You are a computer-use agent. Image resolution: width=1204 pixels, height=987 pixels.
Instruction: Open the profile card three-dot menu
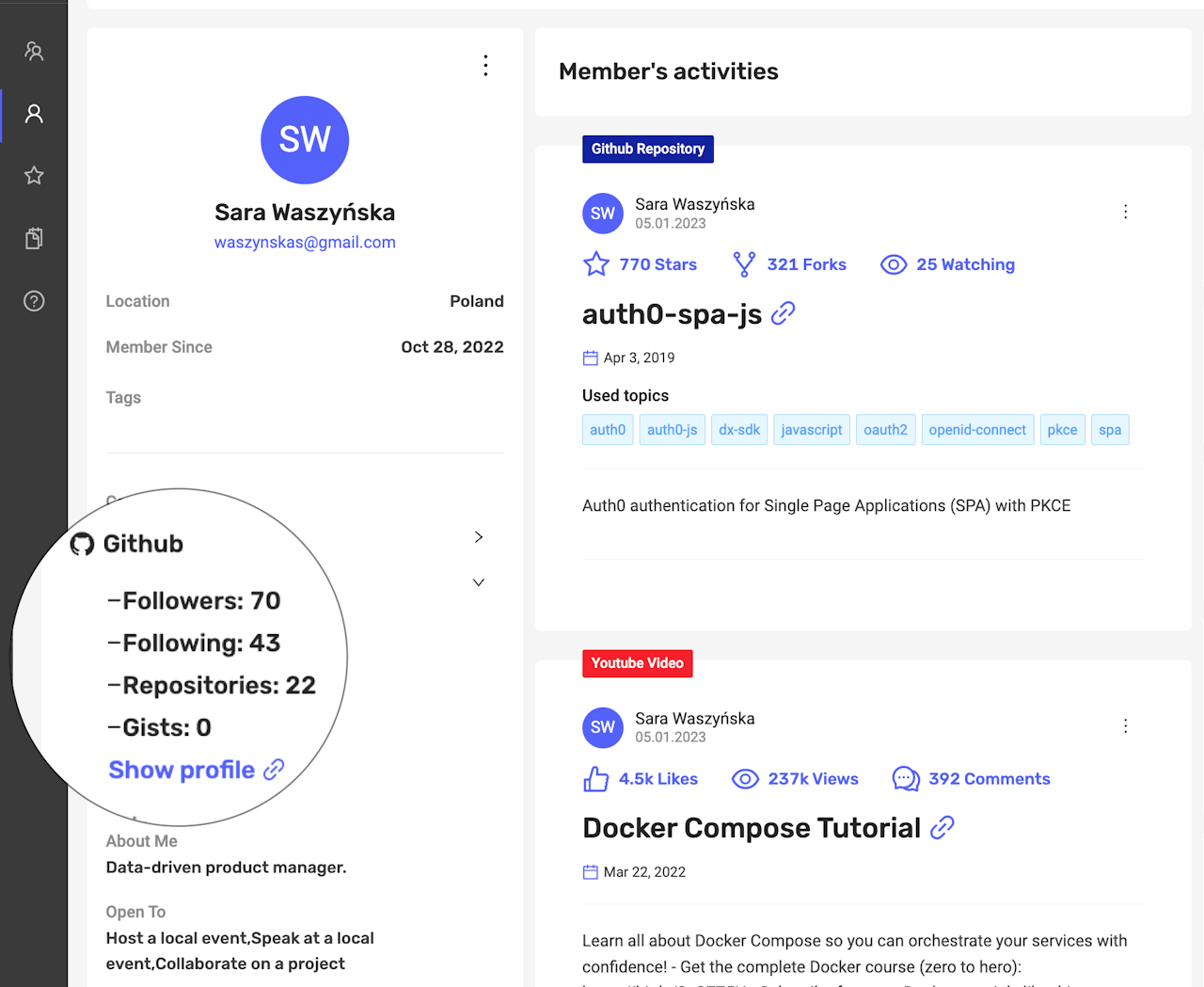[485, 65]
